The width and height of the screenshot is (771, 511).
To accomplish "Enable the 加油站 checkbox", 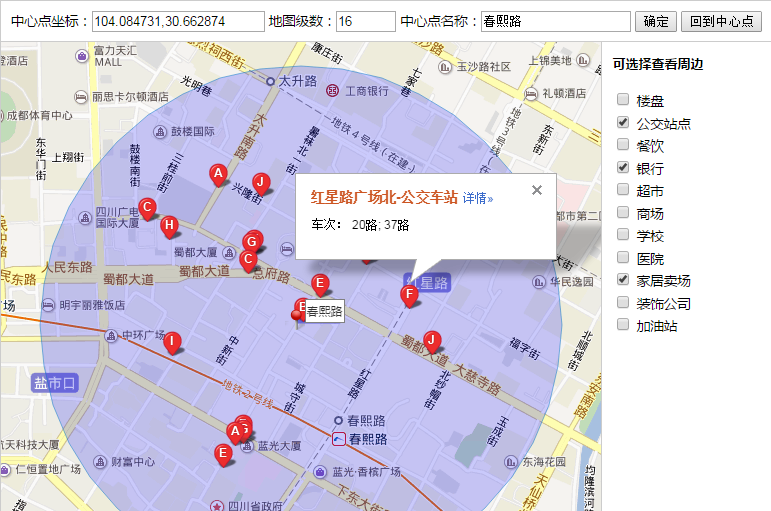I will point(623,324).
